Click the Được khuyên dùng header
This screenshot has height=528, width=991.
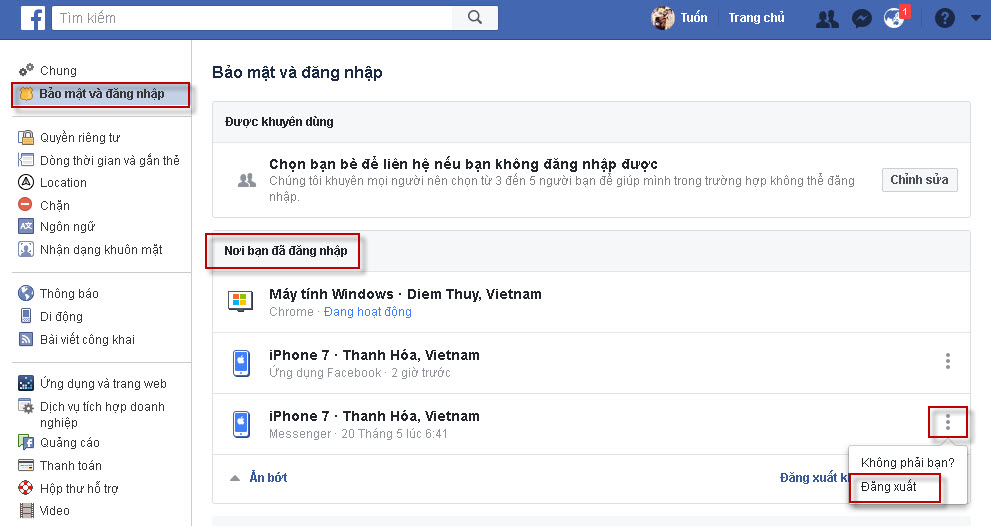(279, 122)
